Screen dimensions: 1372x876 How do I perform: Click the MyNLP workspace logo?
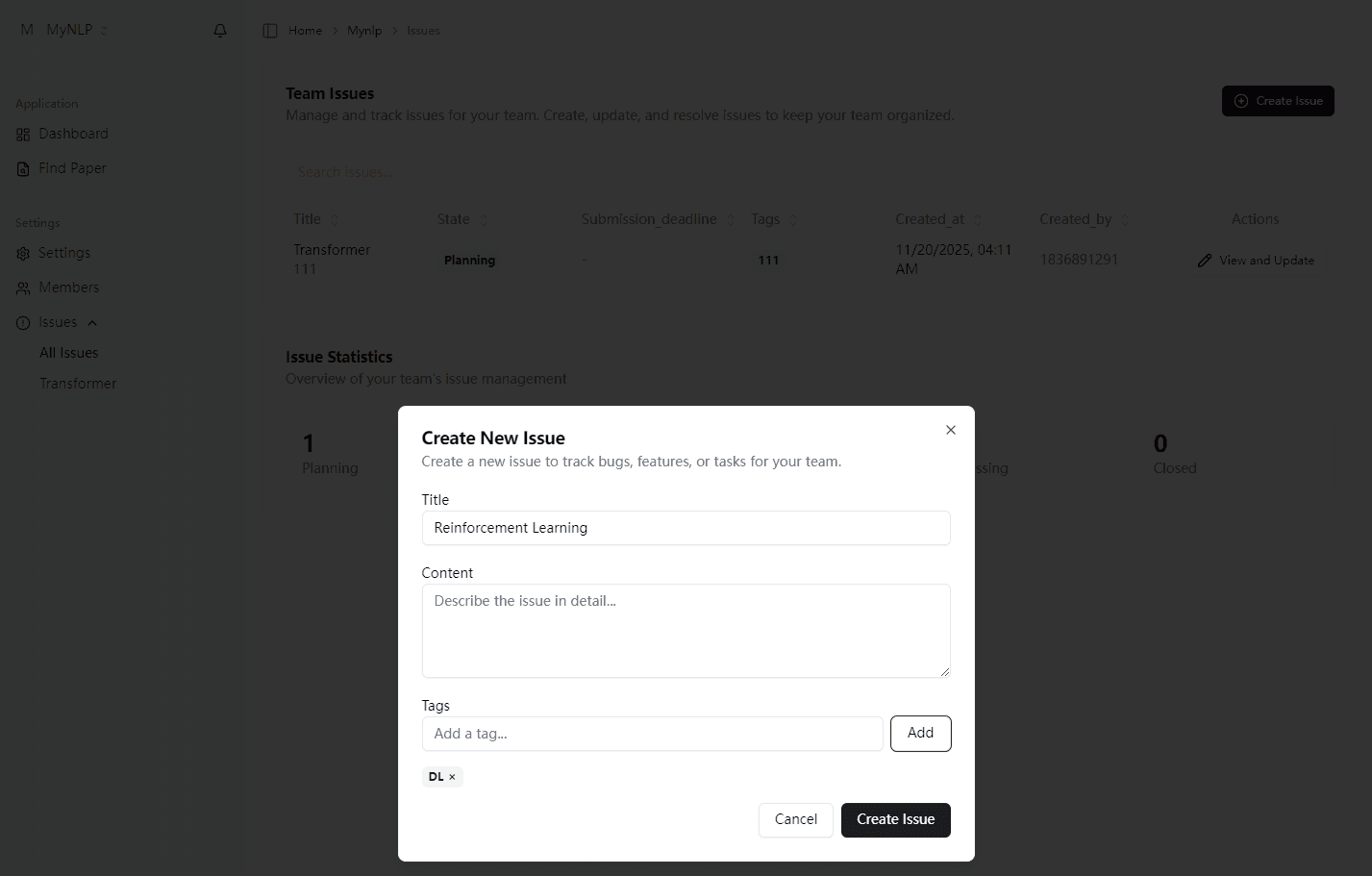[x=26, y=29]
